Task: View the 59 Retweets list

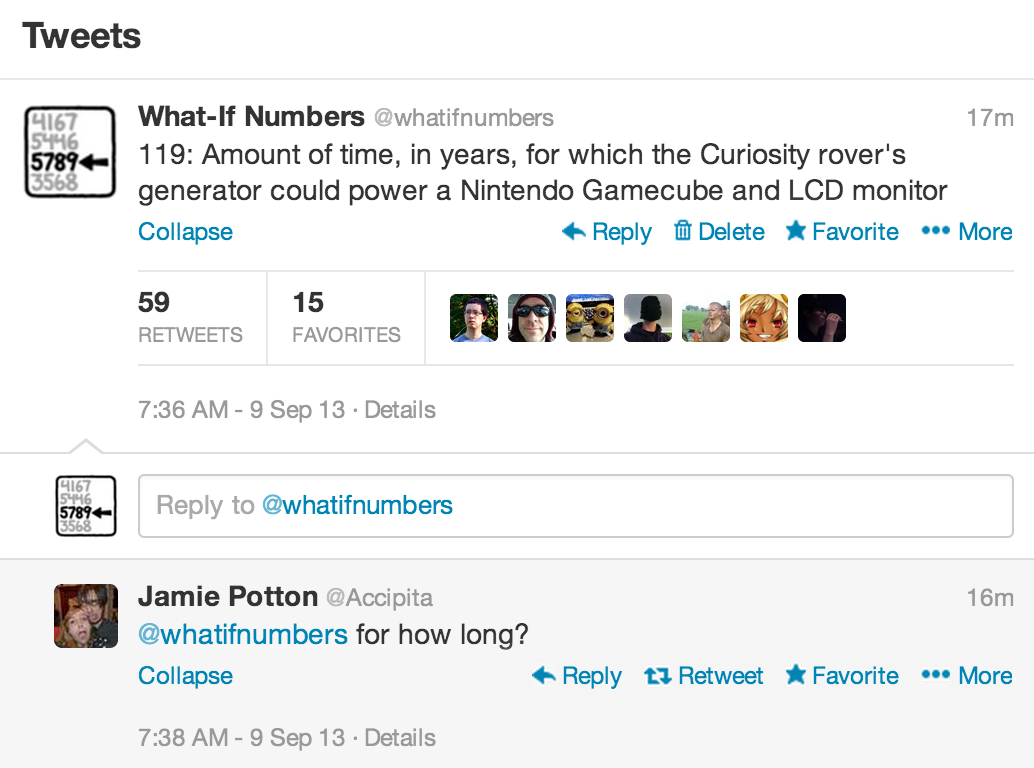Action: (x=190, y=317)
